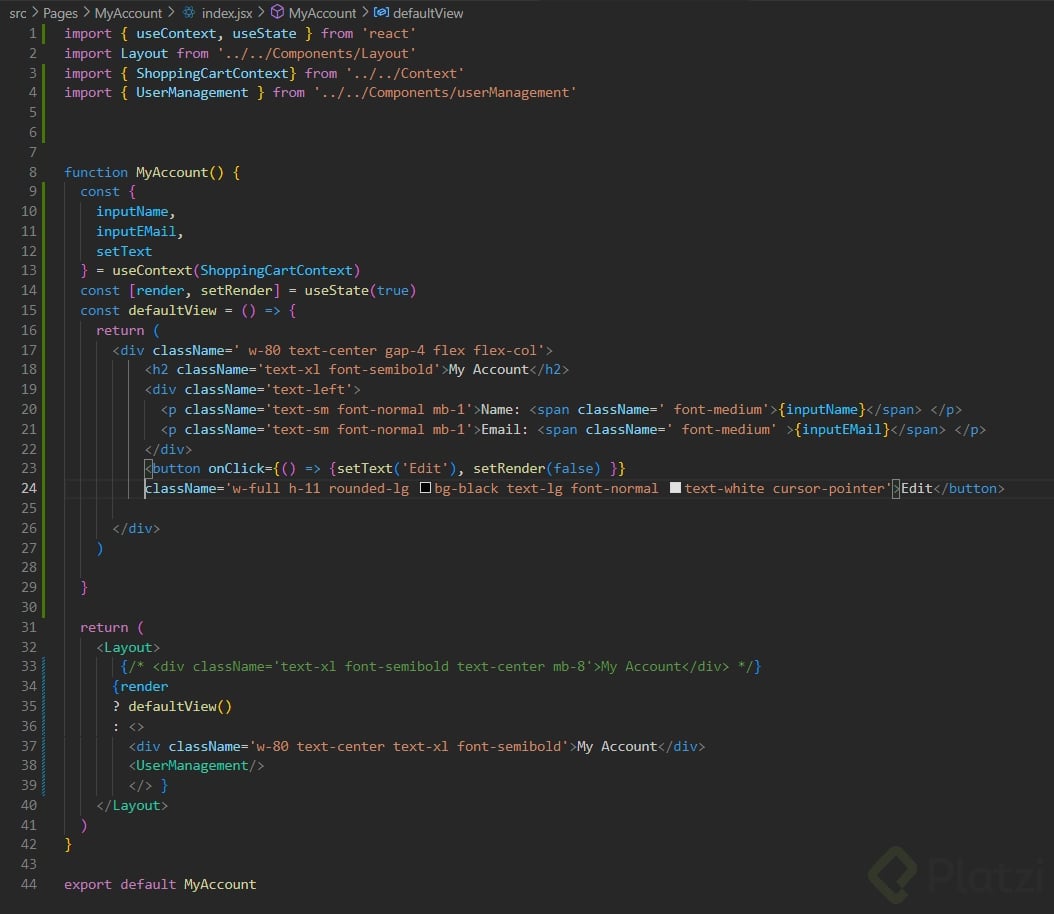Image resolution: width=1054 pixels, height=914 pixels.
Task: Open the Pages breadcrumb segment
Action: point(60,13)
